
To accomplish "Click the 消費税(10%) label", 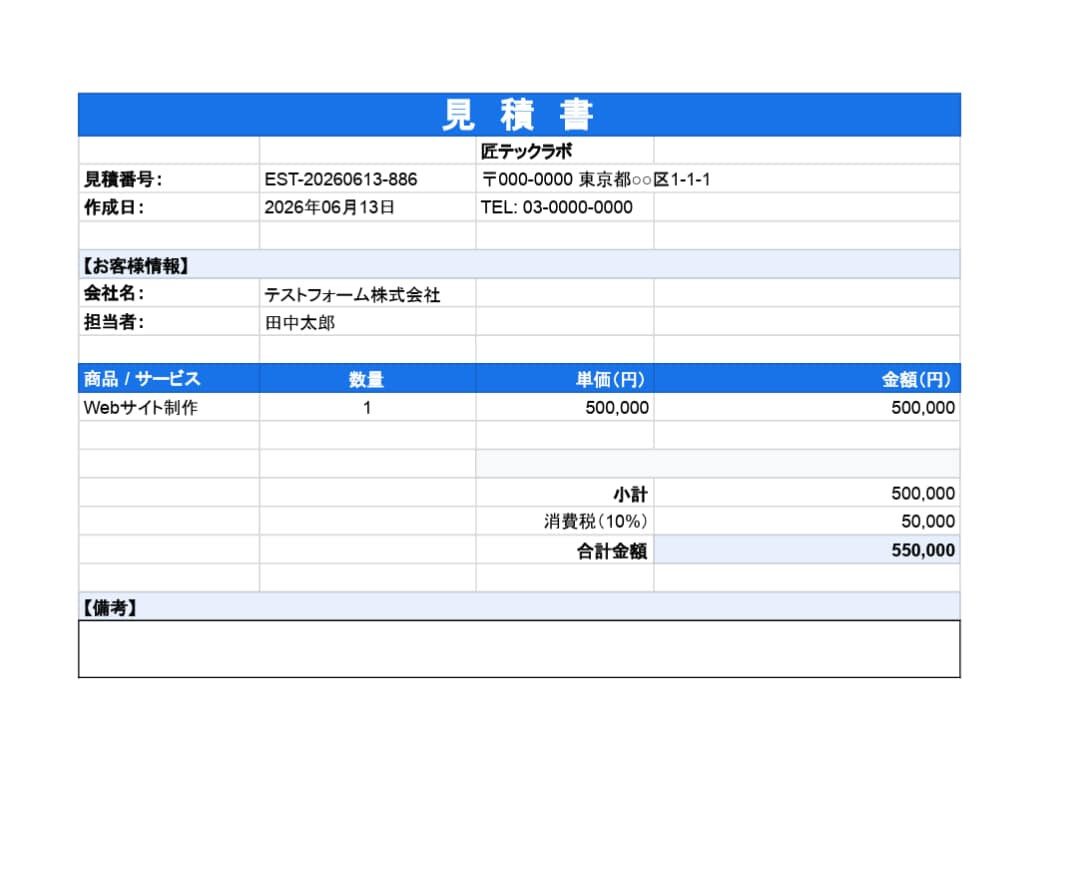I will coord(596,521).
